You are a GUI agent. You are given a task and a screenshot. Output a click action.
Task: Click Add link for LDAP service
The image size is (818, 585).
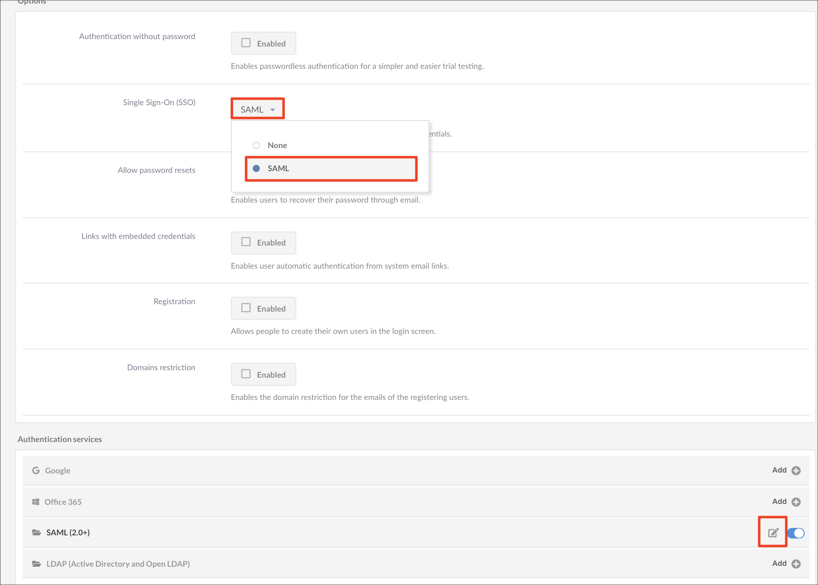[x=779, y=564]
